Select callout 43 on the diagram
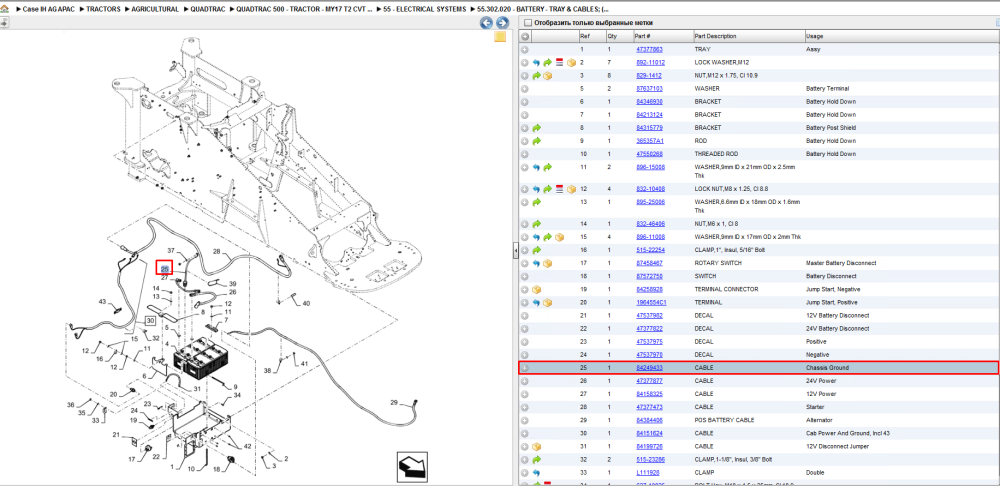 click(x=101, y=302)
